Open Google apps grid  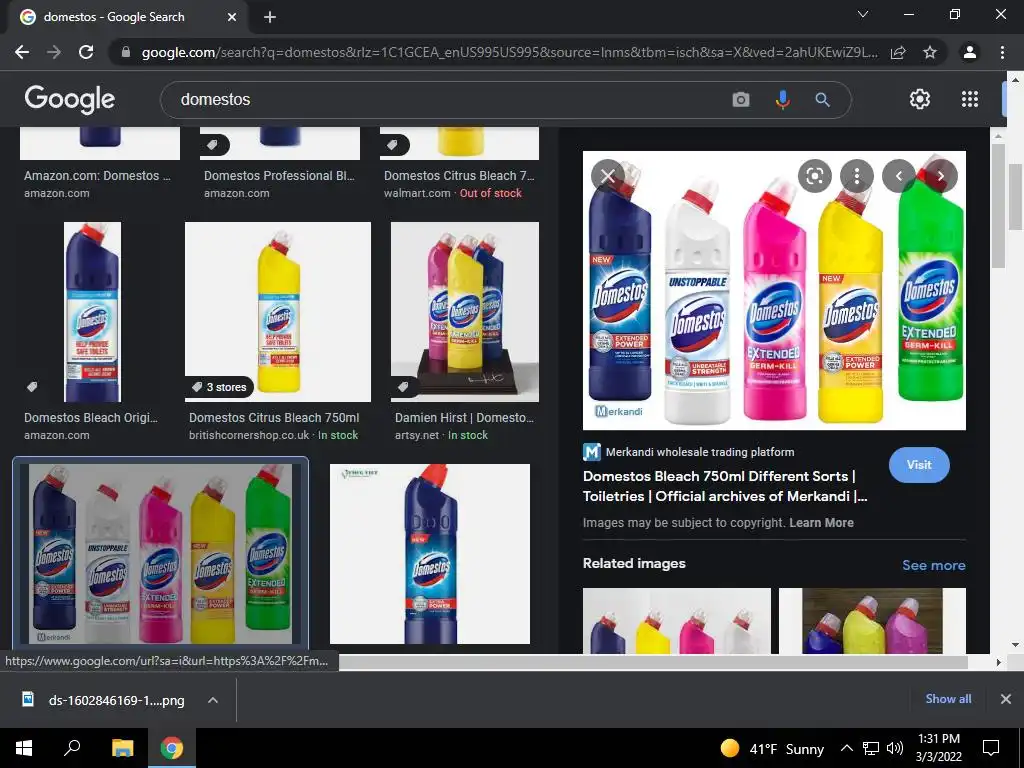pos(970,99)
